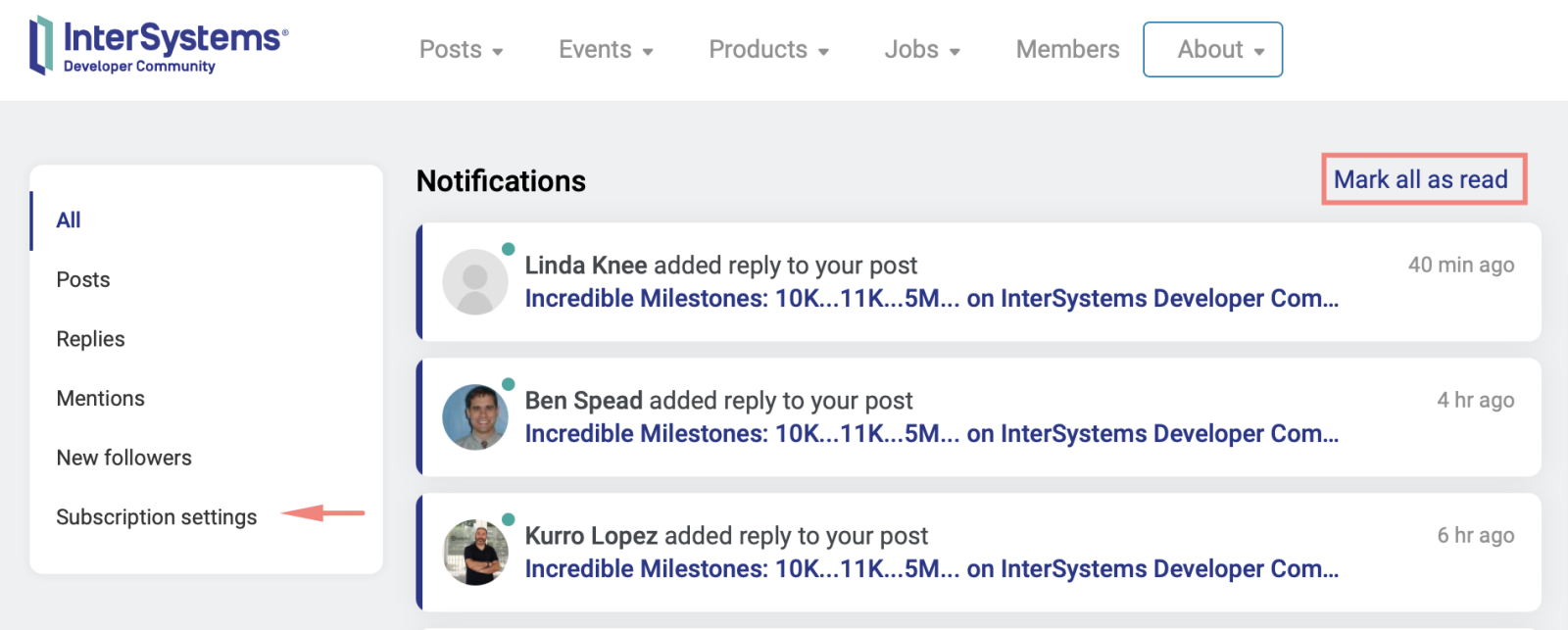Open Kurro Lopez's profile photo
This screenshot has height=630, width=1568.
point(475,553)
